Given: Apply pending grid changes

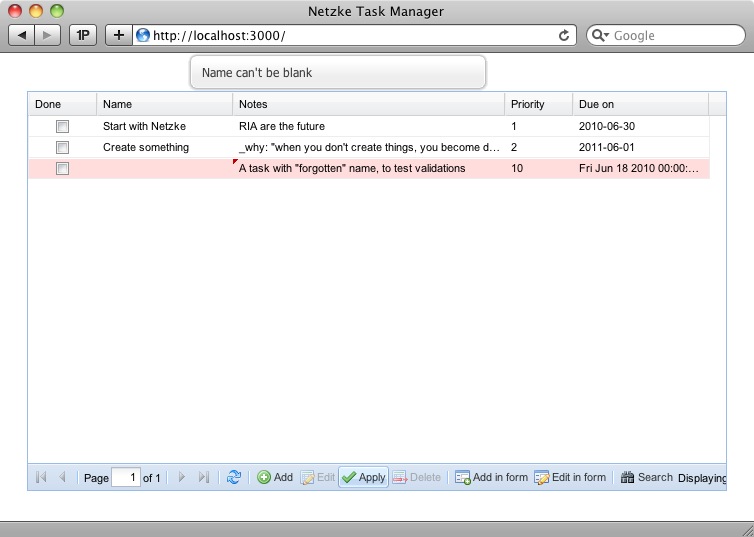Looking at the screenshot, I should click(x=364, y=477).
